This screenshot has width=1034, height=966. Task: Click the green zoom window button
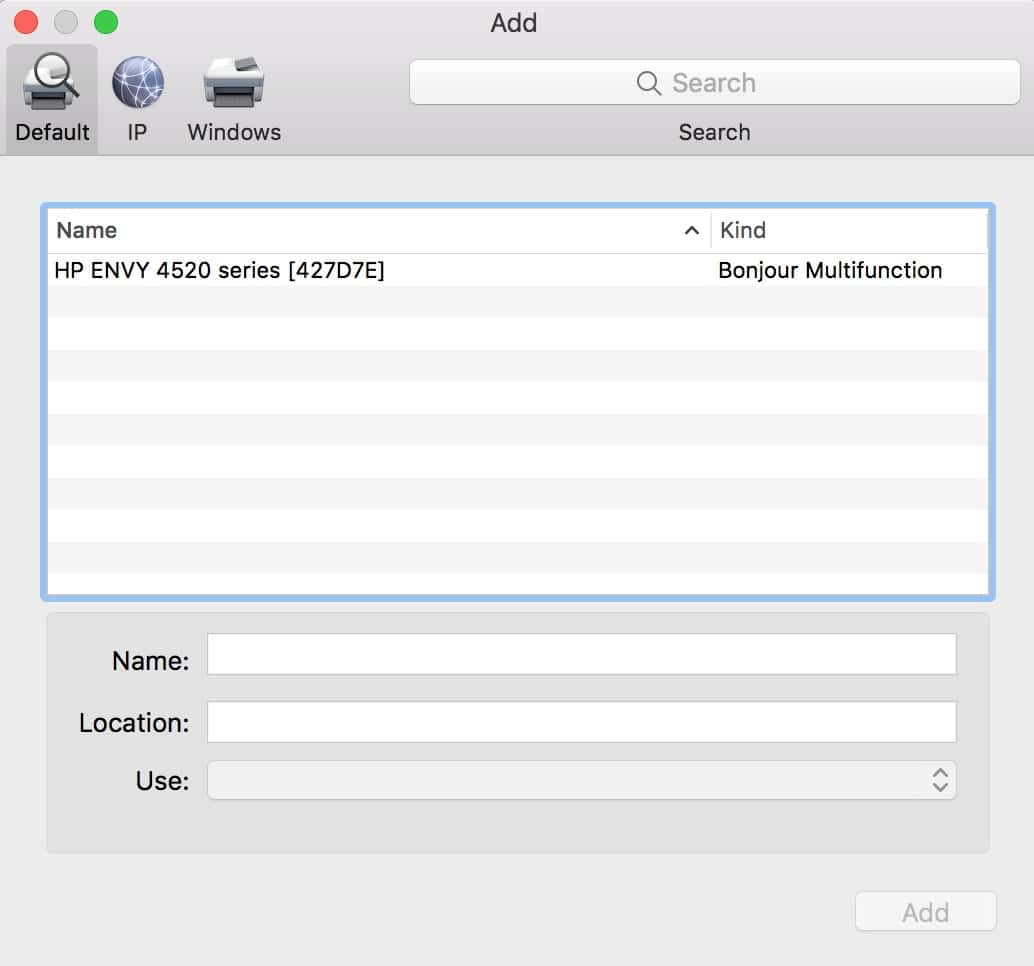pyautogui.click(x=106, y=22)
